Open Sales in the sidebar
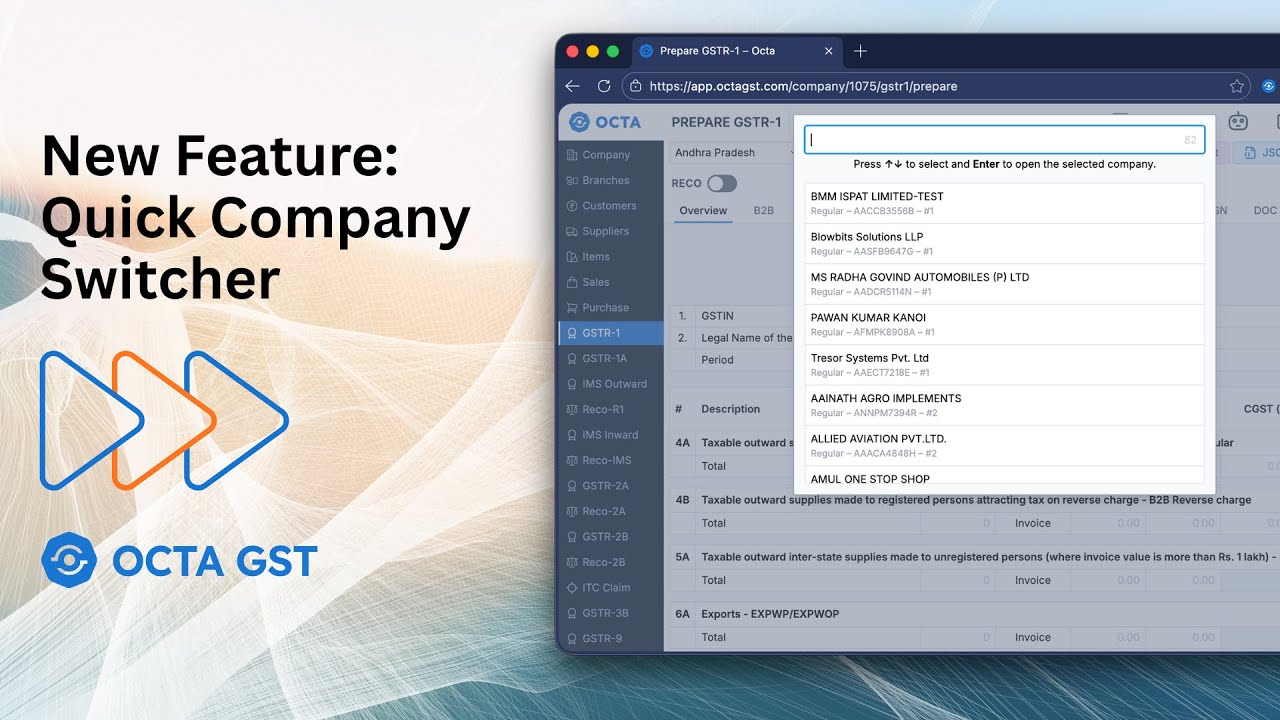 [x=610, y=282]
